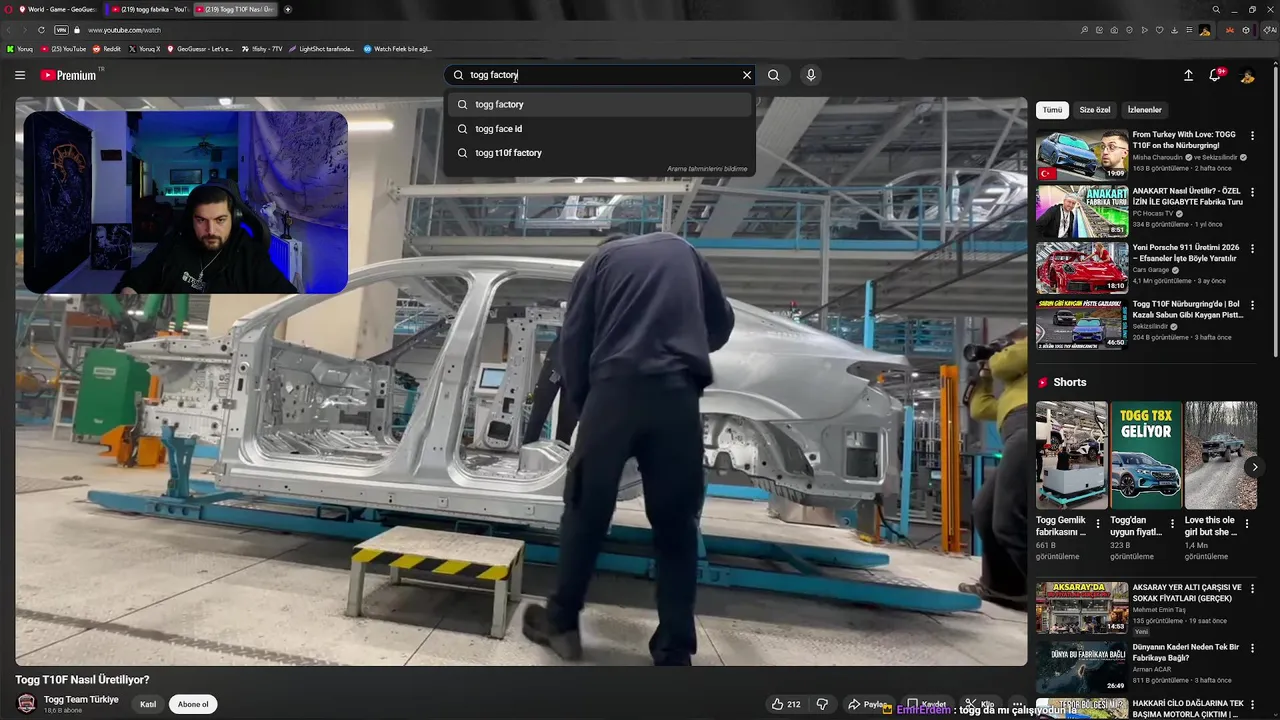The width and height of the screenshot is (1280, 720).
Task: Open the (25) YouTube bookmark
Action: tap(64, 49)
